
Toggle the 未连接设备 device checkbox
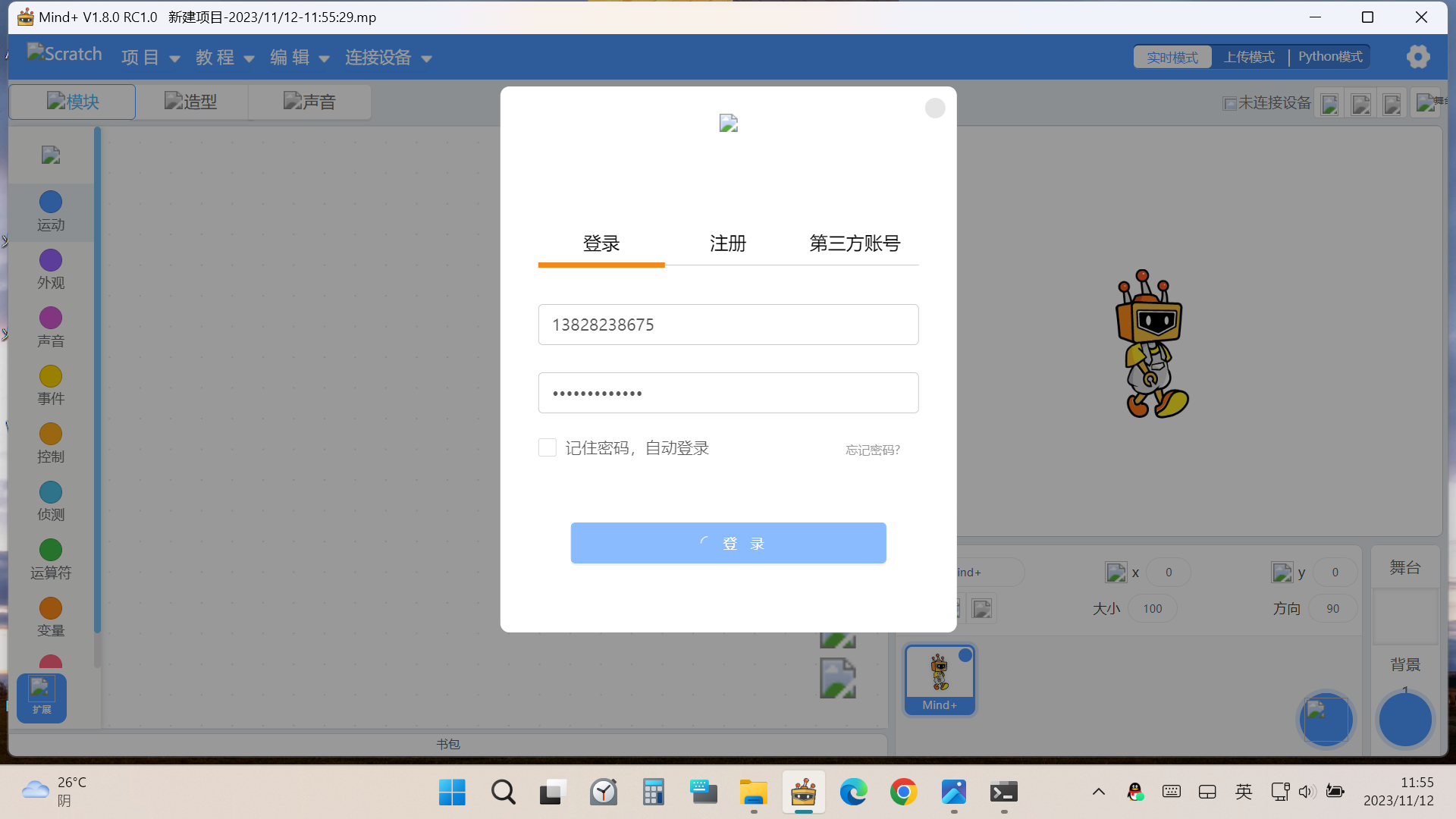tap(1229, 103)
